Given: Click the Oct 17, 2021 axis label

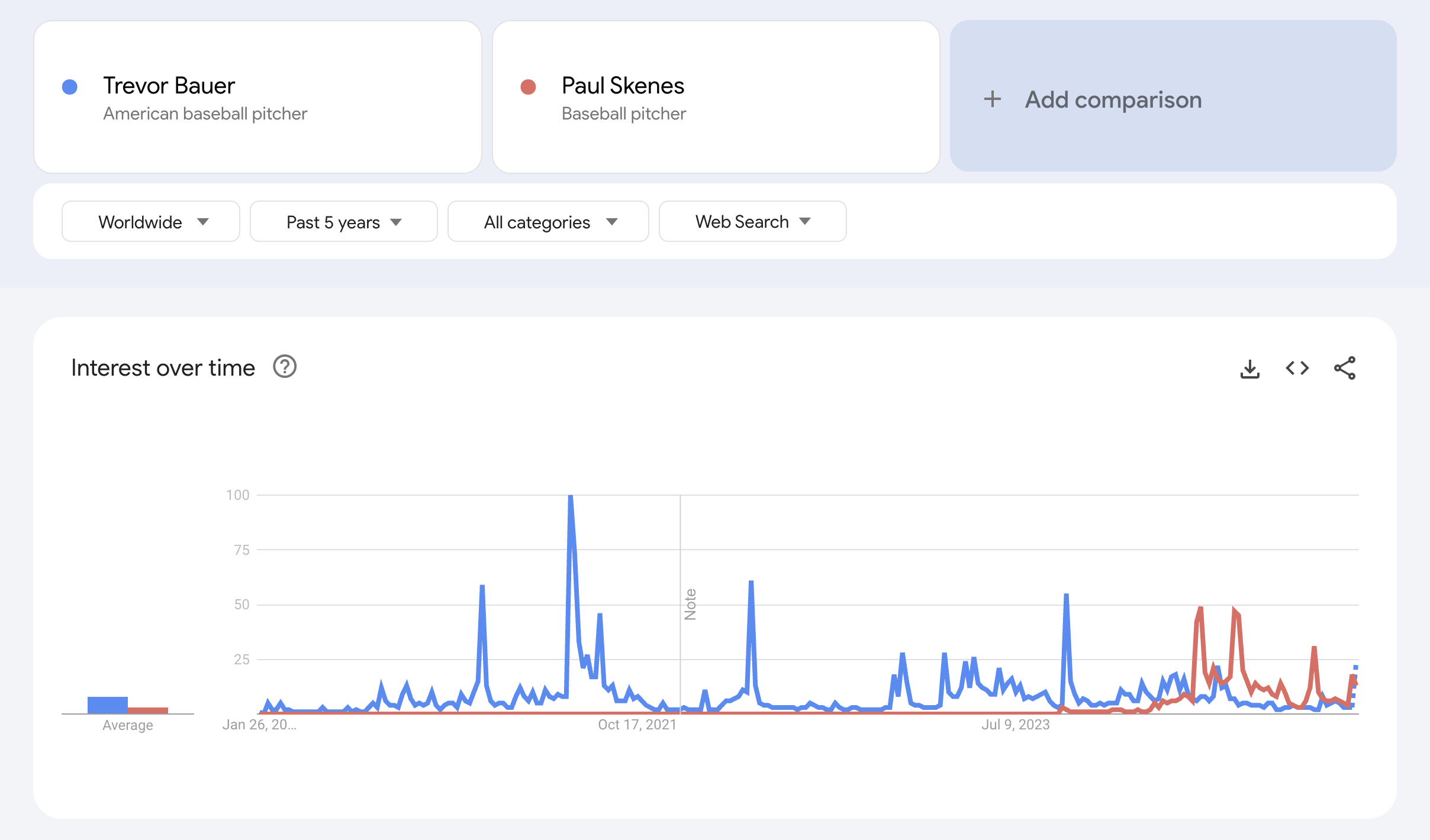Looking at the screenshot, I should [x=637, y=725].
